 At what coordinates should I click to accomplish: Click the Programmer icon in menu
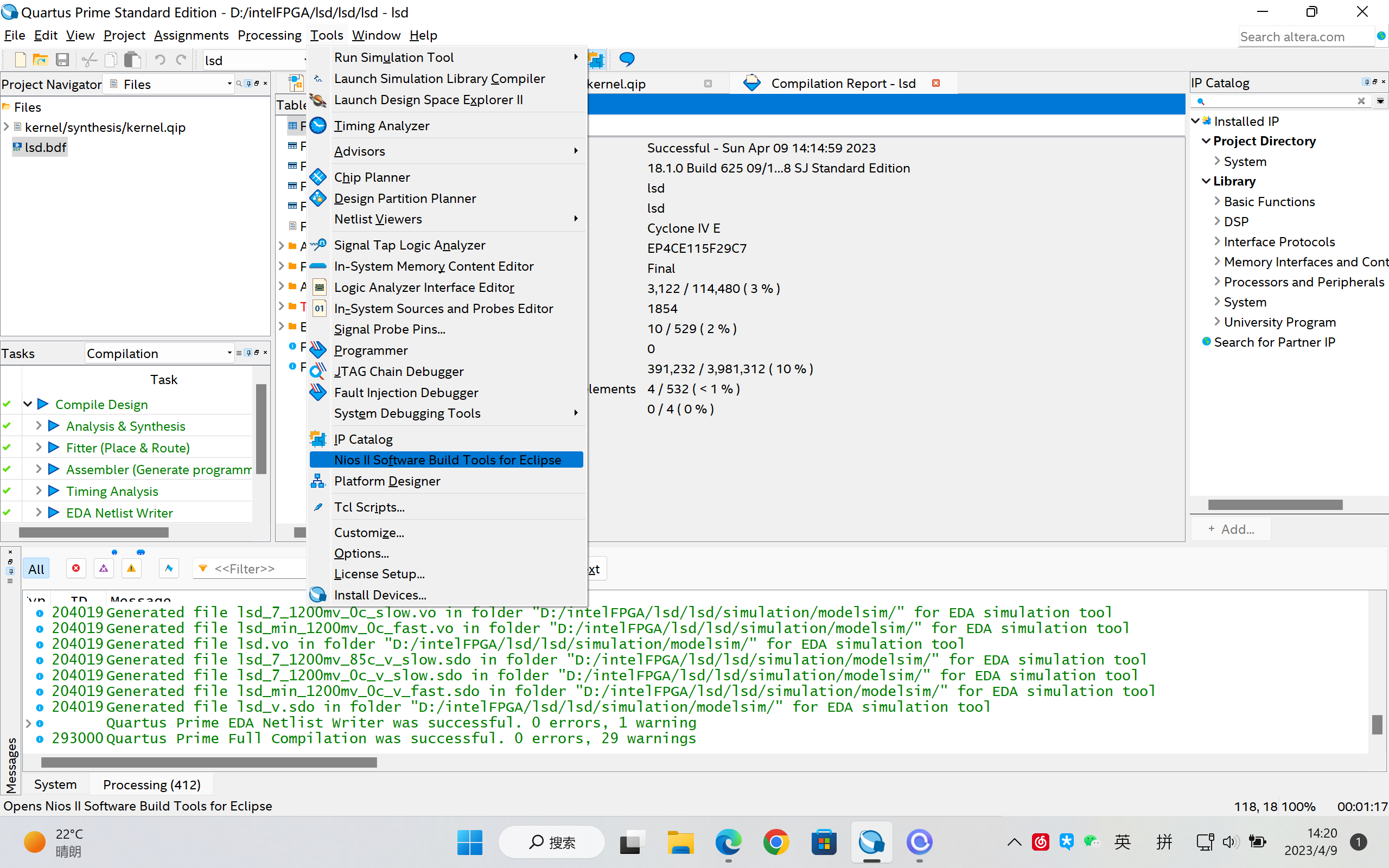(318, 350)
